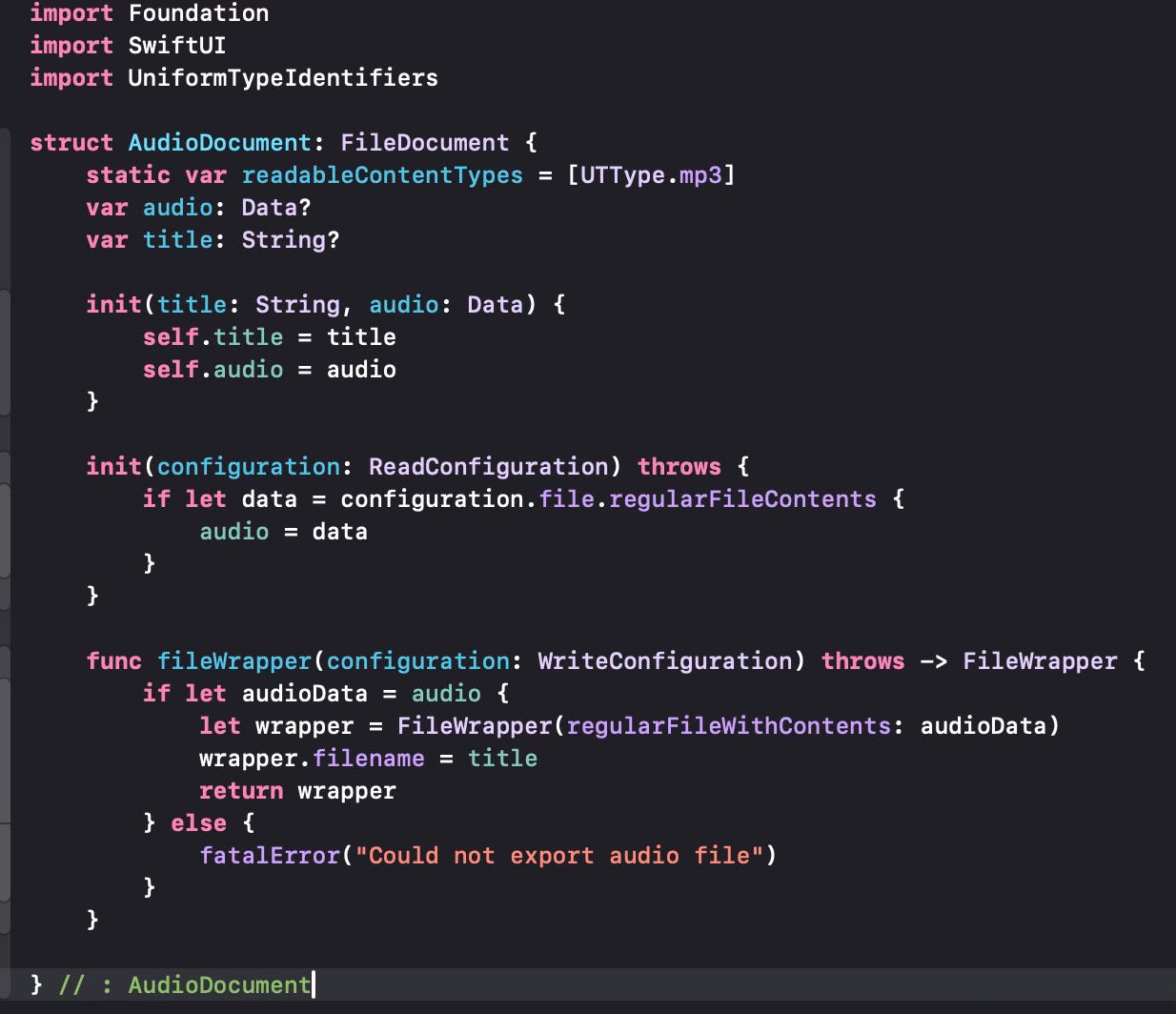Image resolution: width=1176 pixels, height=1014 pixels.
Task: Click the '// : AudioDocument' comment
Action: coord(185,985)
